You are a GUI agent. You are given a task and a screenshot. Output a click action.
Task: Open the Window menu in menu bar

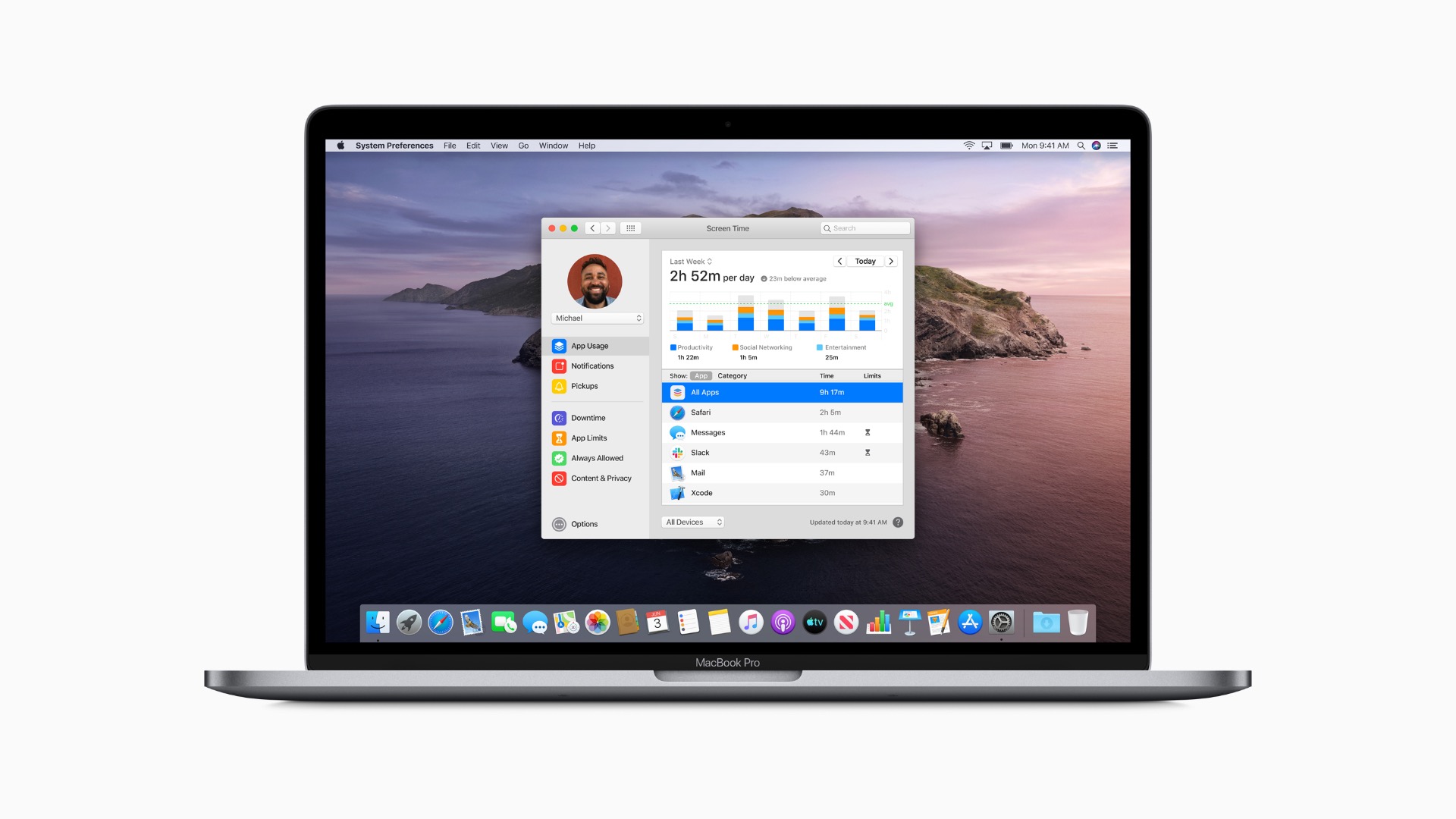553,146
